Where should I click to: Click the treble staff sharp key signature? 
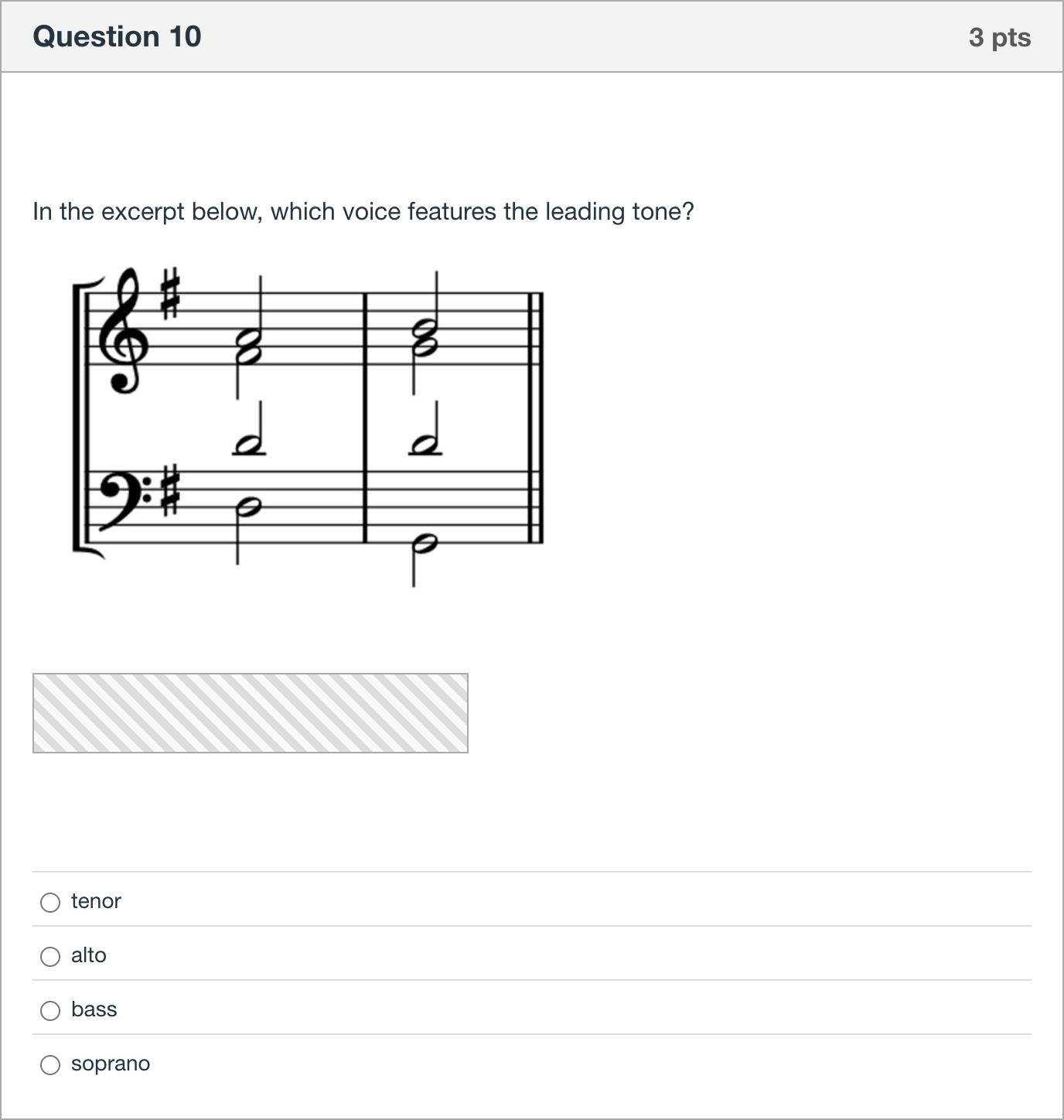tap(170, 294)
